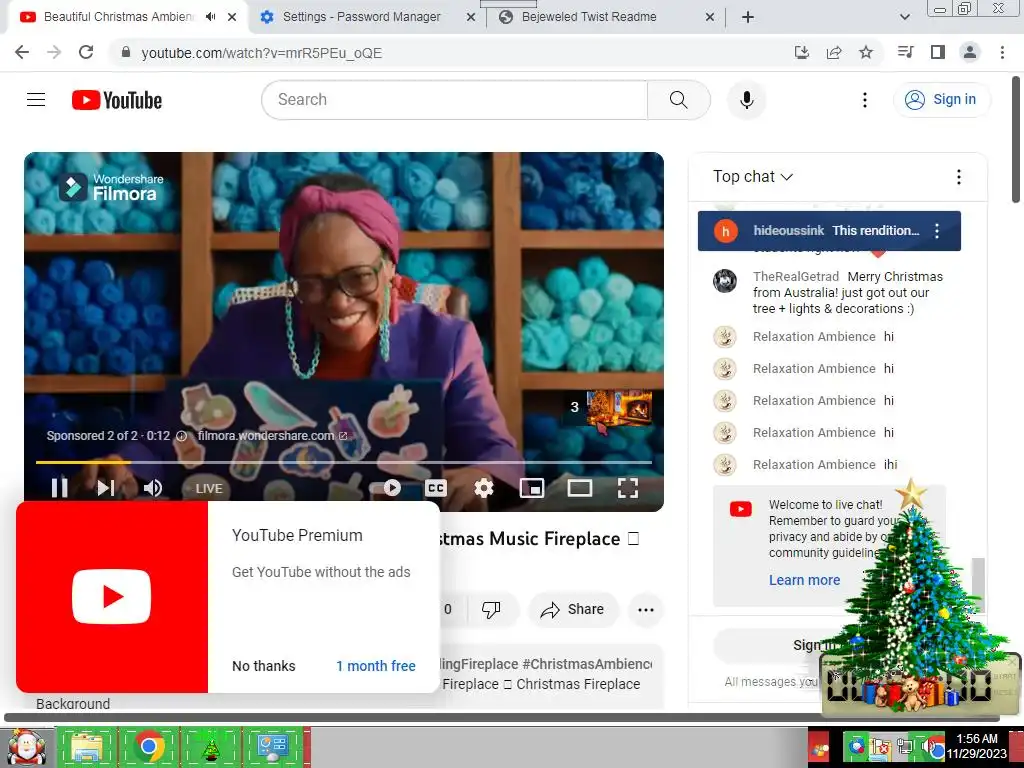Open the tab search dropdown arrow

click(904, 17)
